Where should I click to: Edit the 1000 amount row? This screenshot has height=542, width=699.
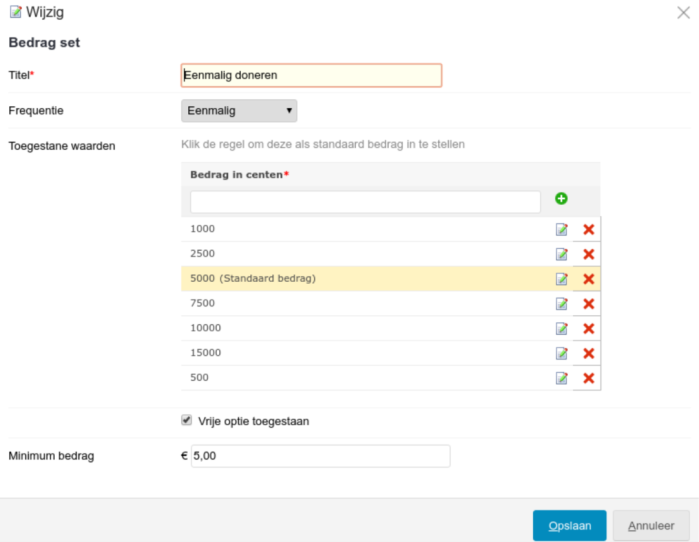coord(562,230)
